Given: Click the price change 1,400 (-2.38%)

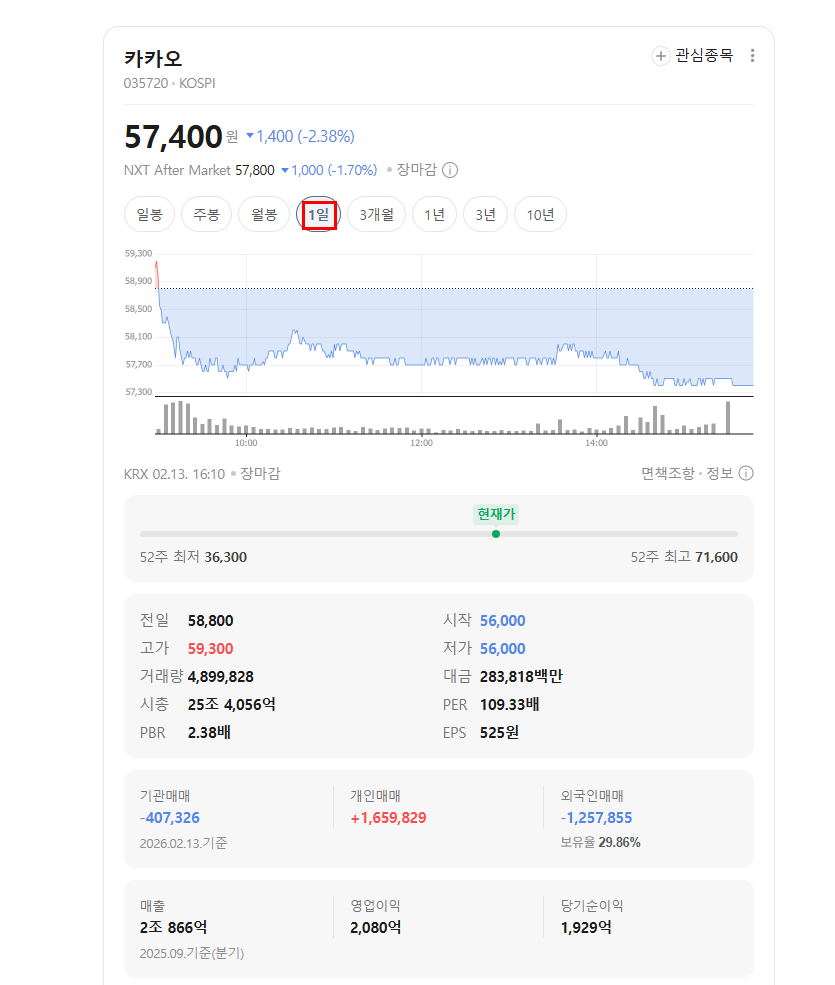Looking at the screenshot, I should (300, 136).
